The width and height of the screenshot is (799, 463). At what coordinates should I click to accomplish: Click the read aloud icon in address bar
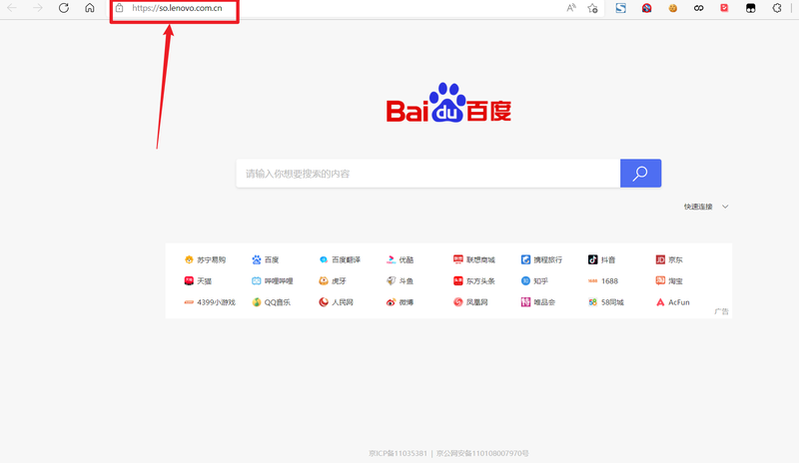coord(571,8)
